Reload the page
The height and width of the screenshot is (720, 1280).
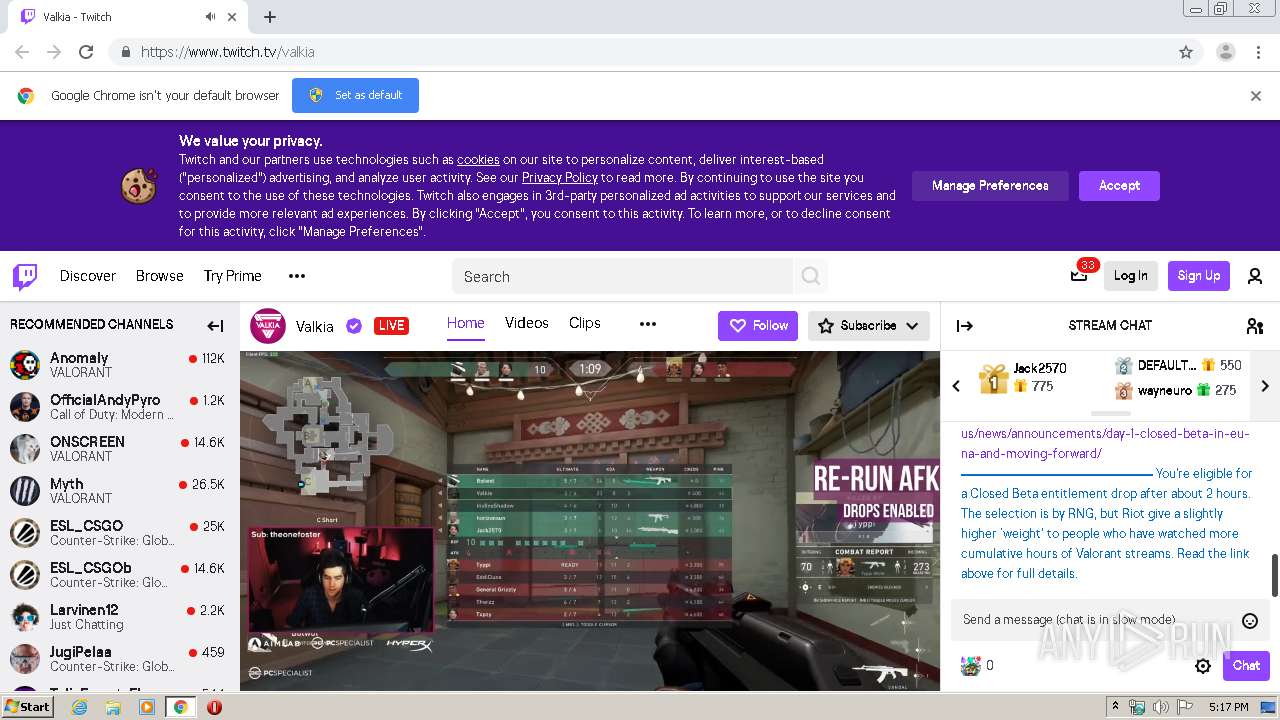(x=86, y=52)
